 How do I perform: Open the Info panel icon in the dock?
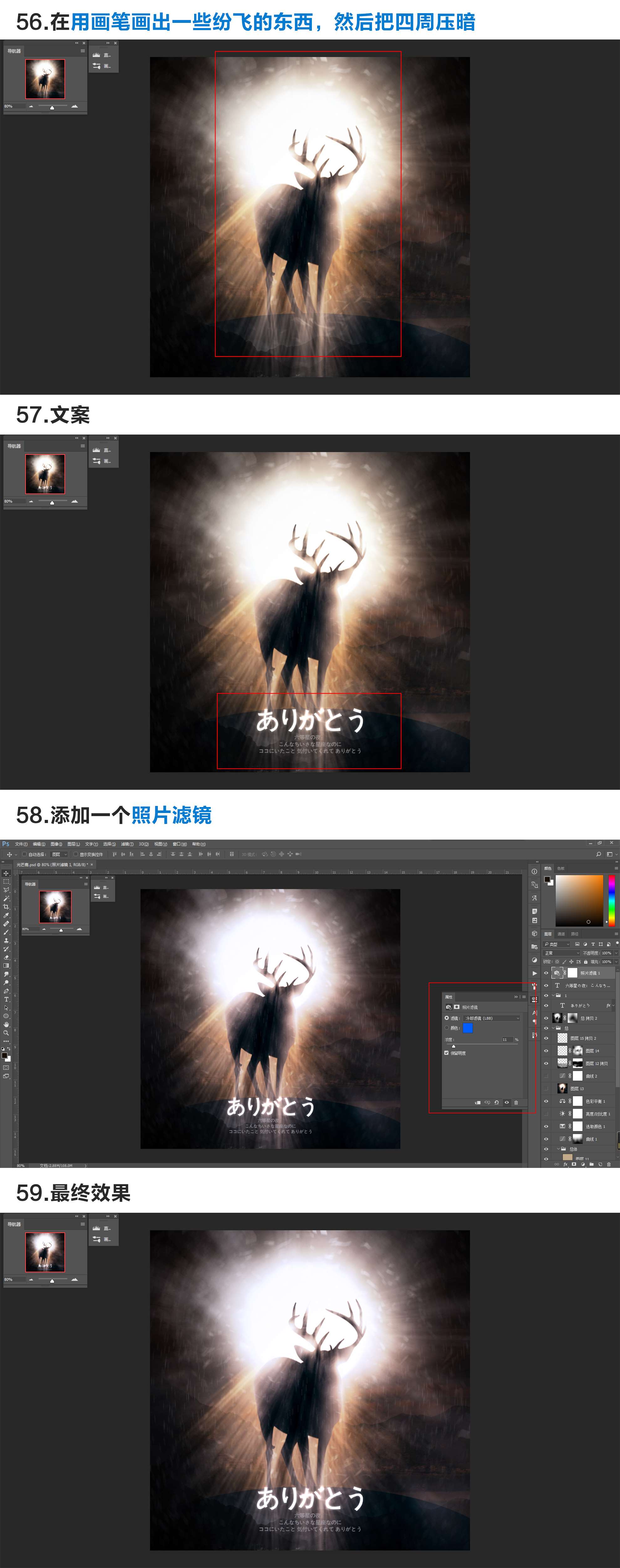pos(534,872)
